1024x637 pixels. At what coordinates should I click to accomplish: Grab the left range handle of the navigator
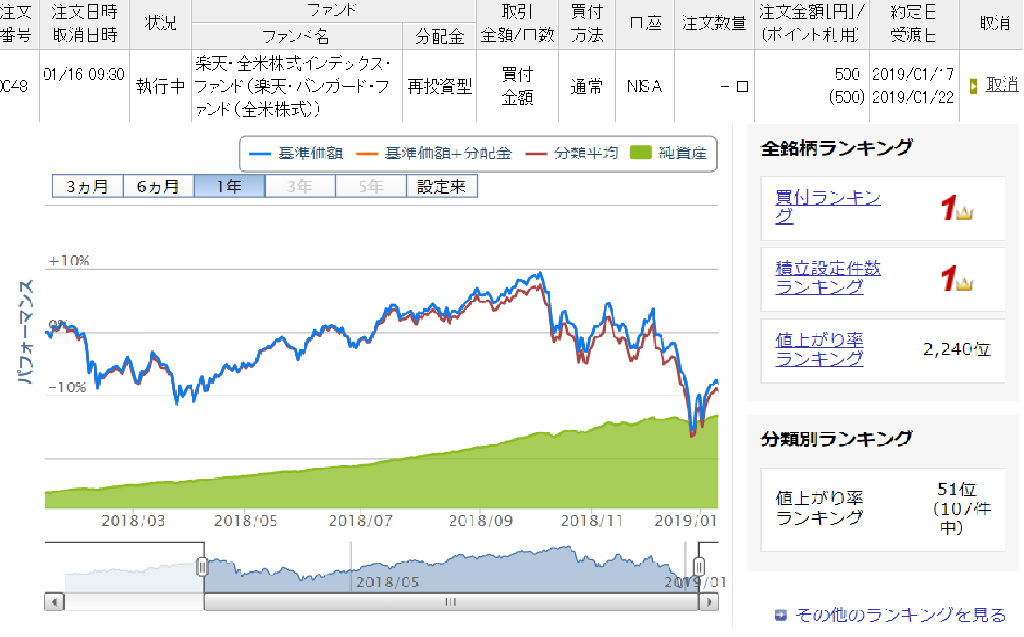coord(202,566)
